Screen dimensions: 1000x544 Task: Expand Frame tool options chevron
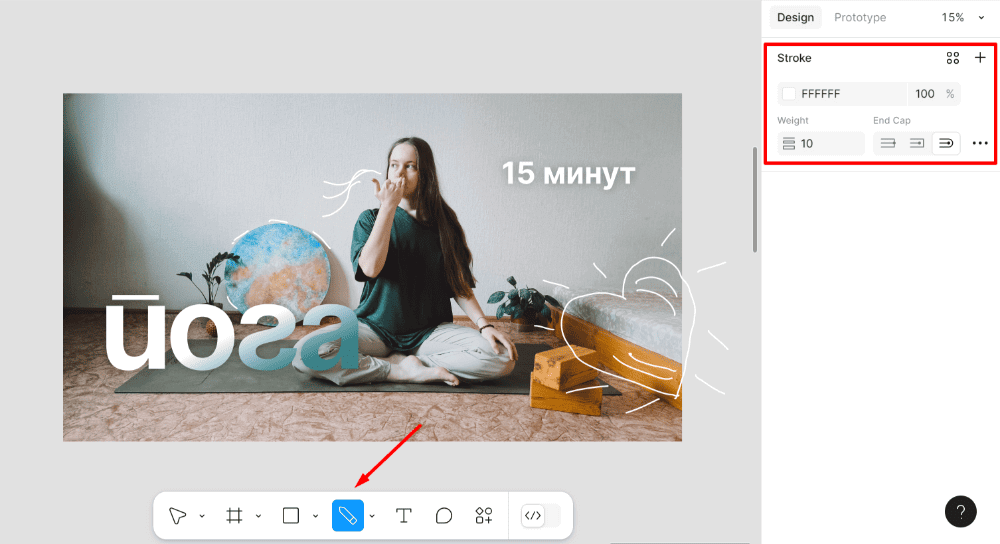tap(258, 516)
